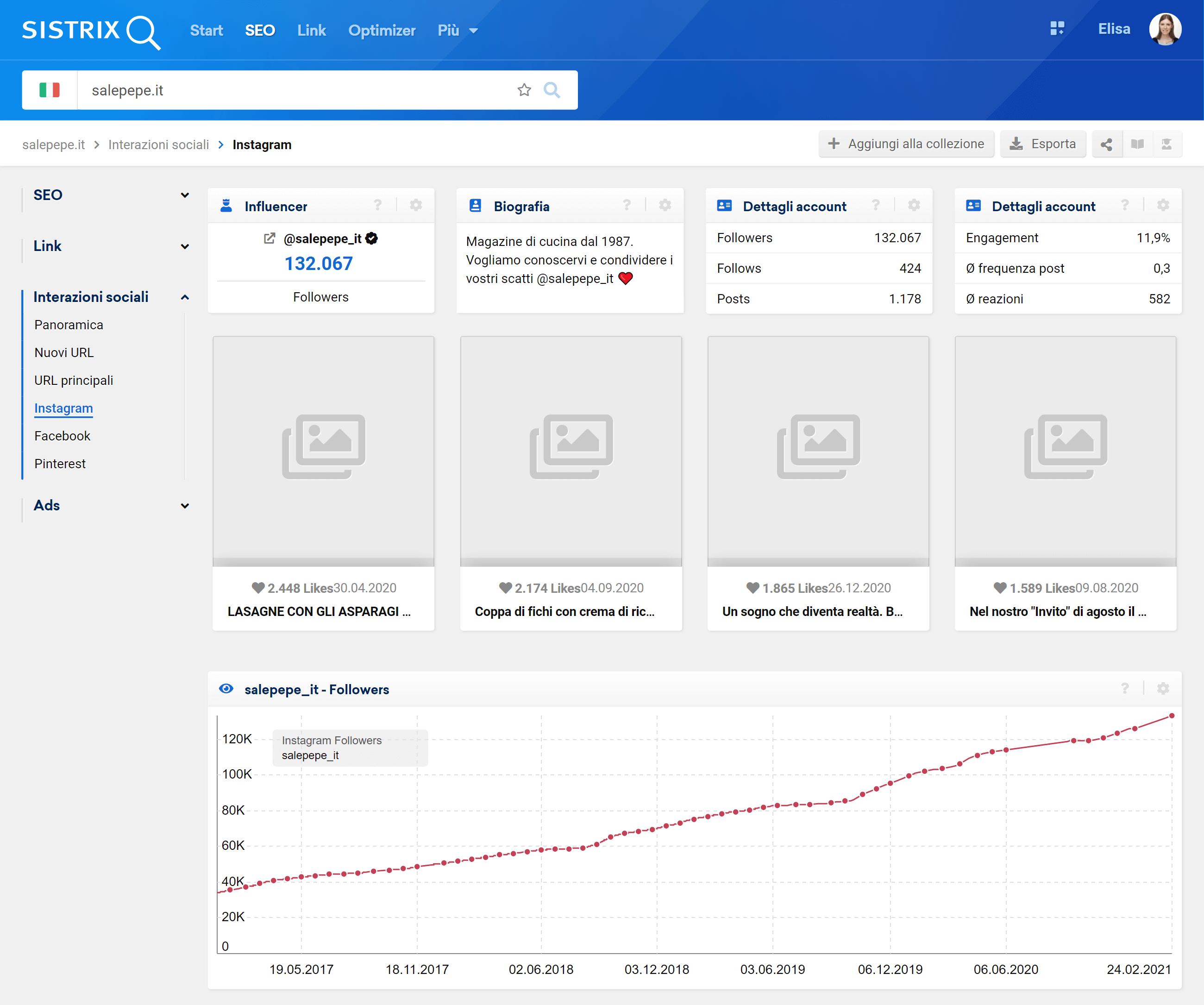Open help for Followers details box

(876, 205)
